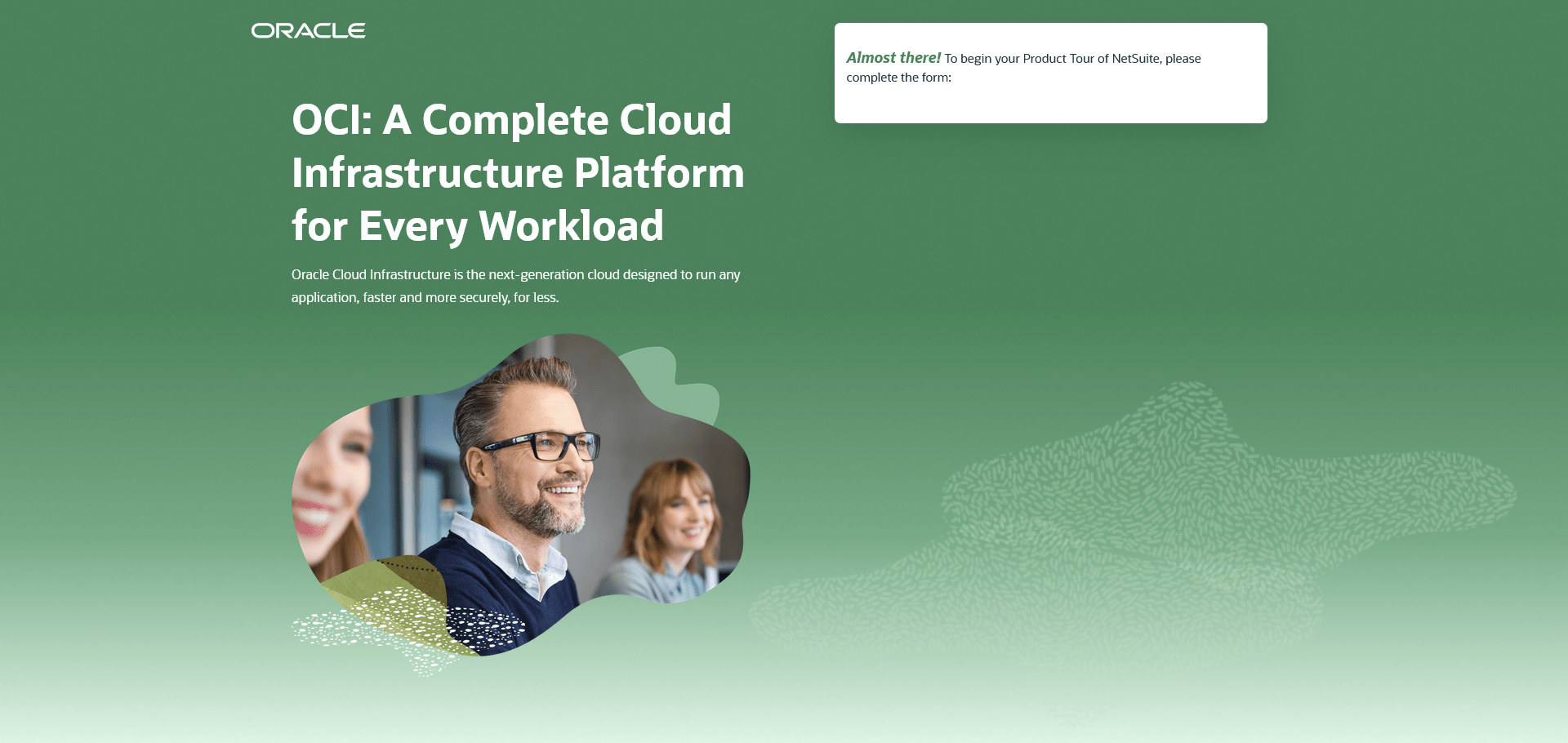The height and width of the screenshot is (743, 1568).
Task: Select the 'Infrastructure Platform' headline line
Action: click(518, 173)
